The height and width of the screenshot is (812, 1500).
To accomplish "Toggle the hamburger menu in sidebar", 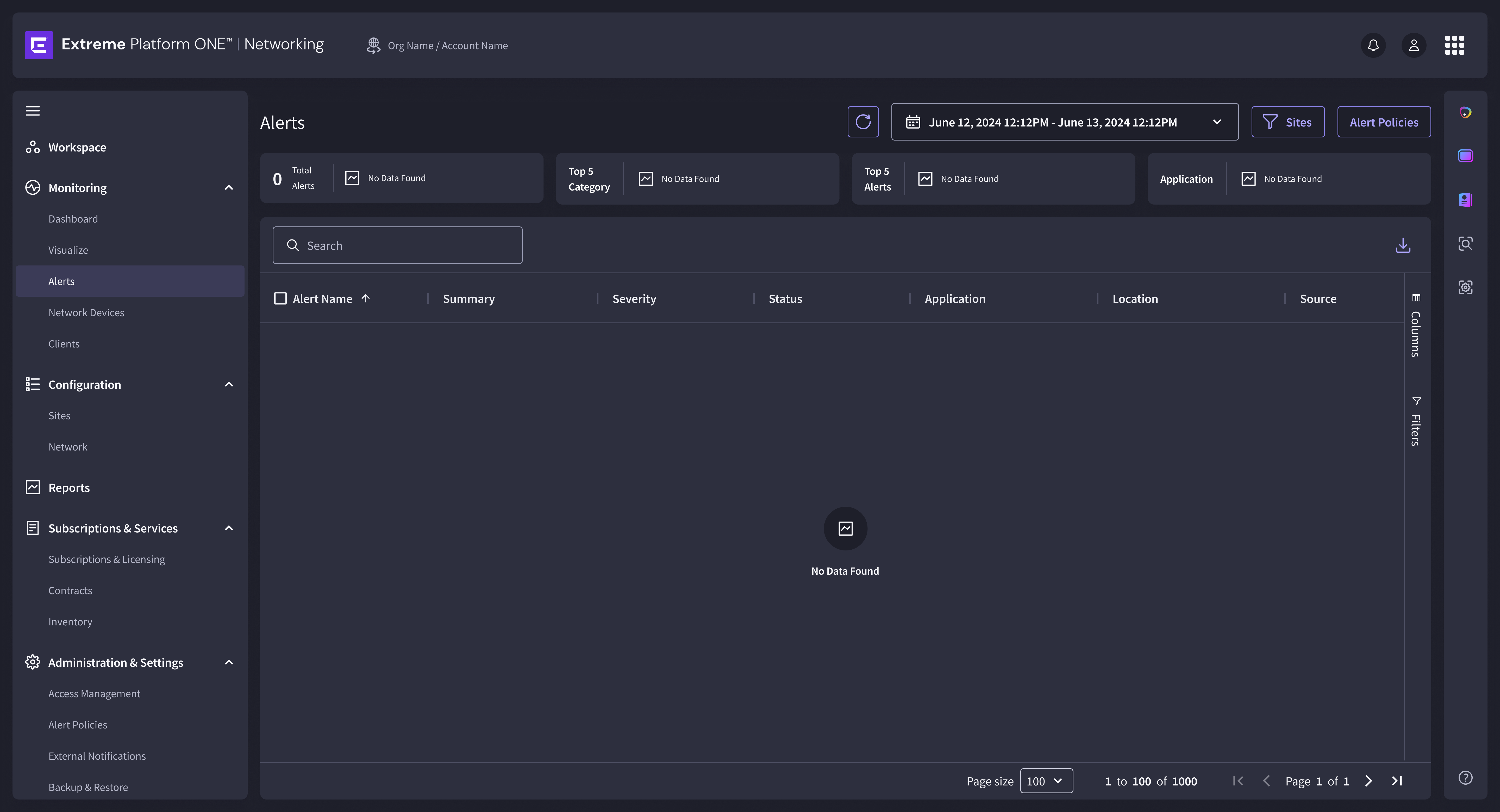I will click(33, 111).
